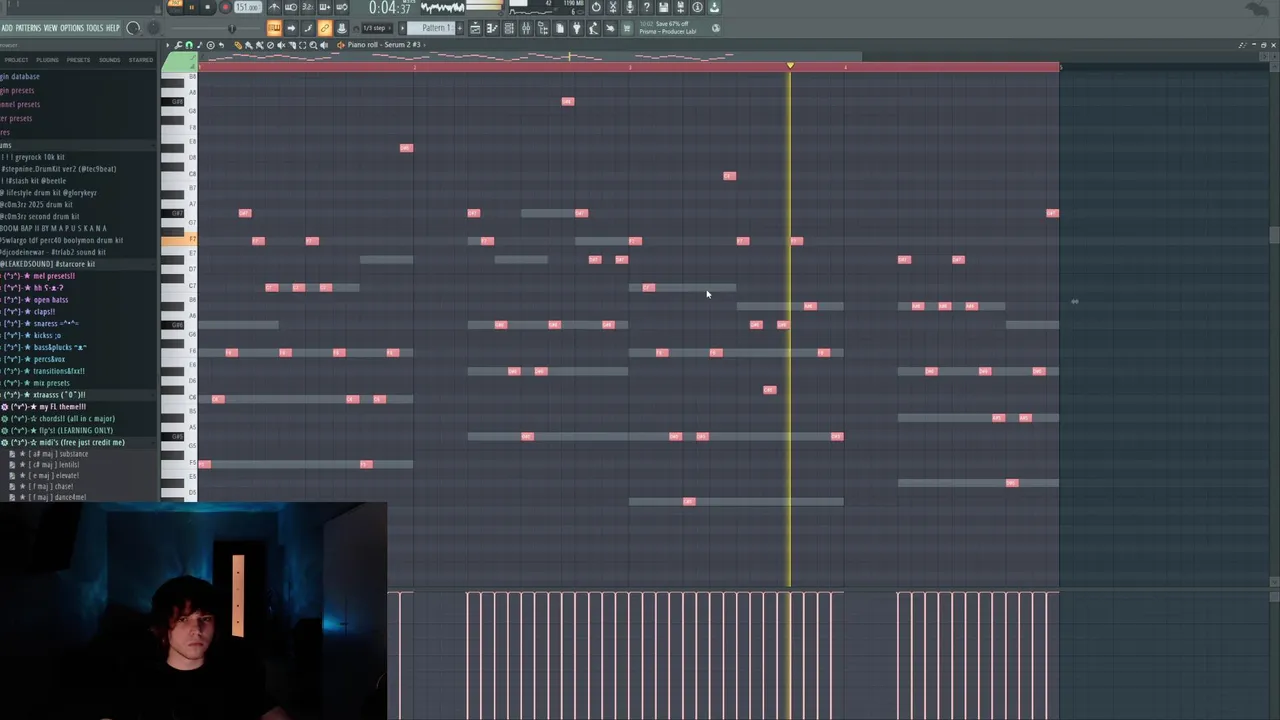Viewport: 1280px width, 720px height.
Task: Click the high note near top of piano roll
Action: click(568, 101)
